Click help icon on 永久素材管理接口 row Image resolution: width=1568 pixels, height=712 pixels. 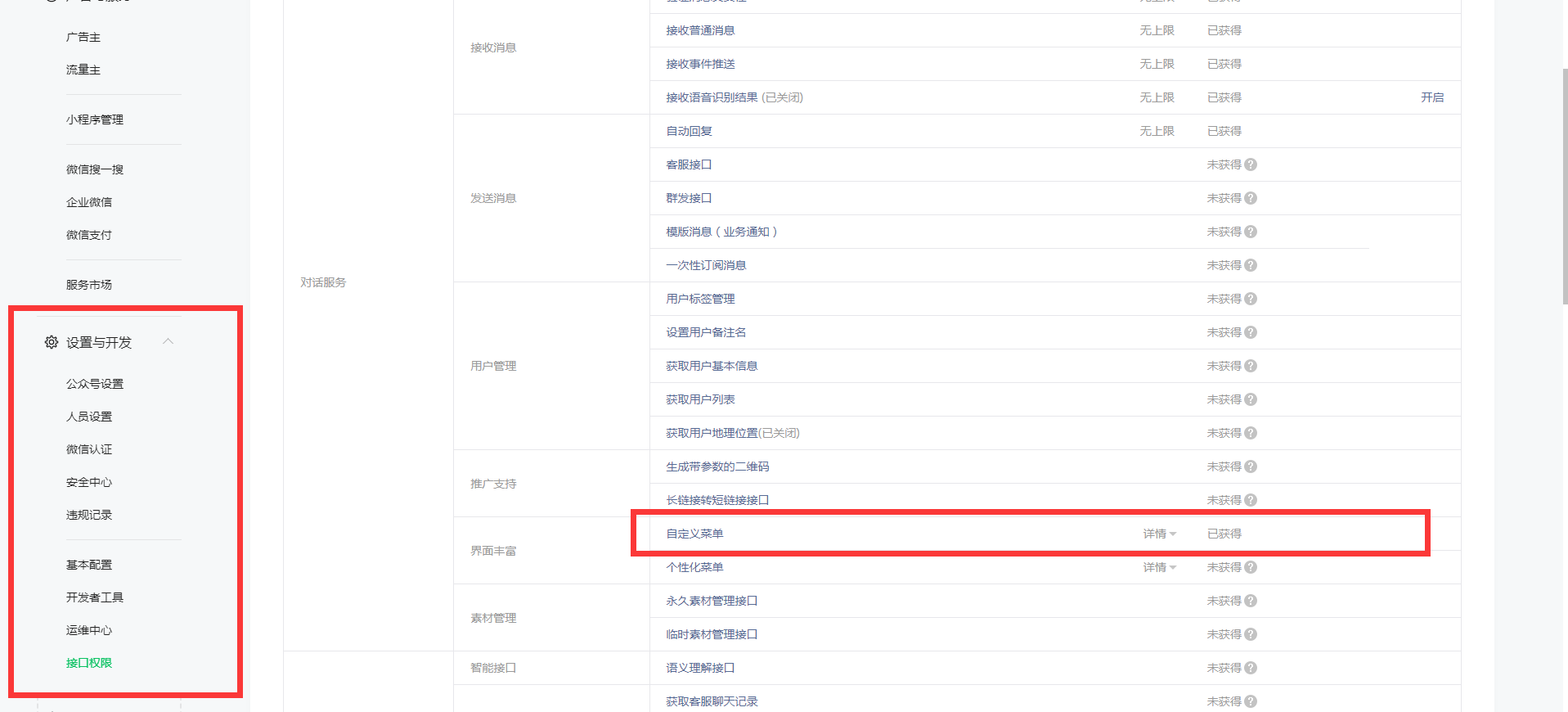click(1251, 601)
